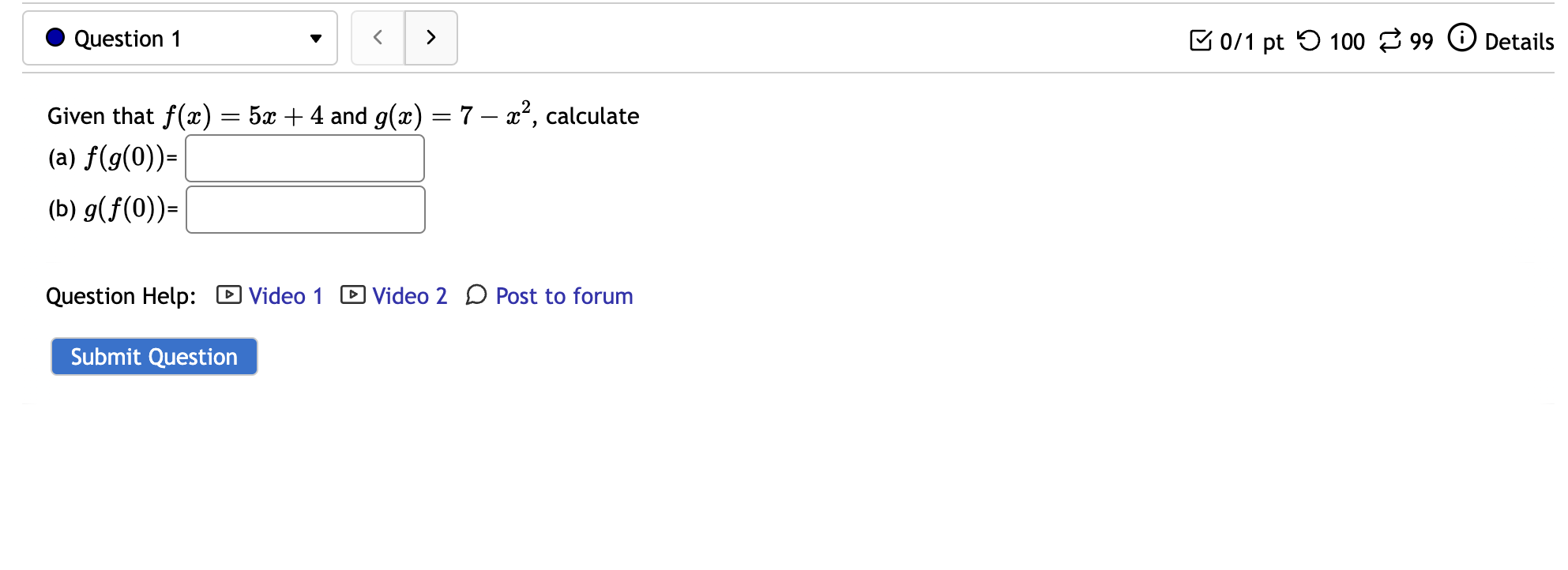
Task: Click the regenerate icon showing 99
Action: [x=1389, y=38]
